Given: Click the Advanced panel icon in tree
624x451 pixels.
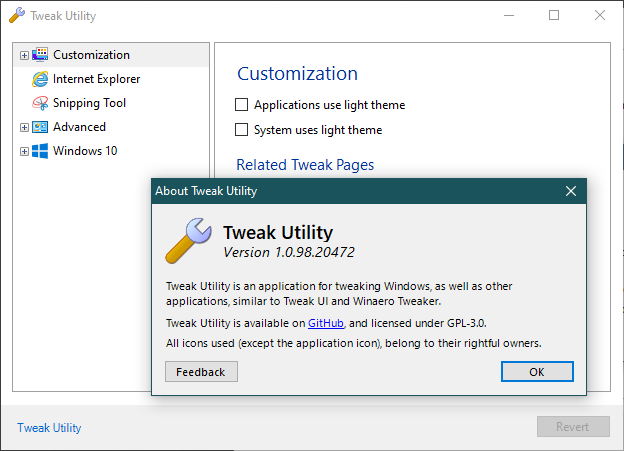Looking at the screenshot, I should [x=40, y=127].
